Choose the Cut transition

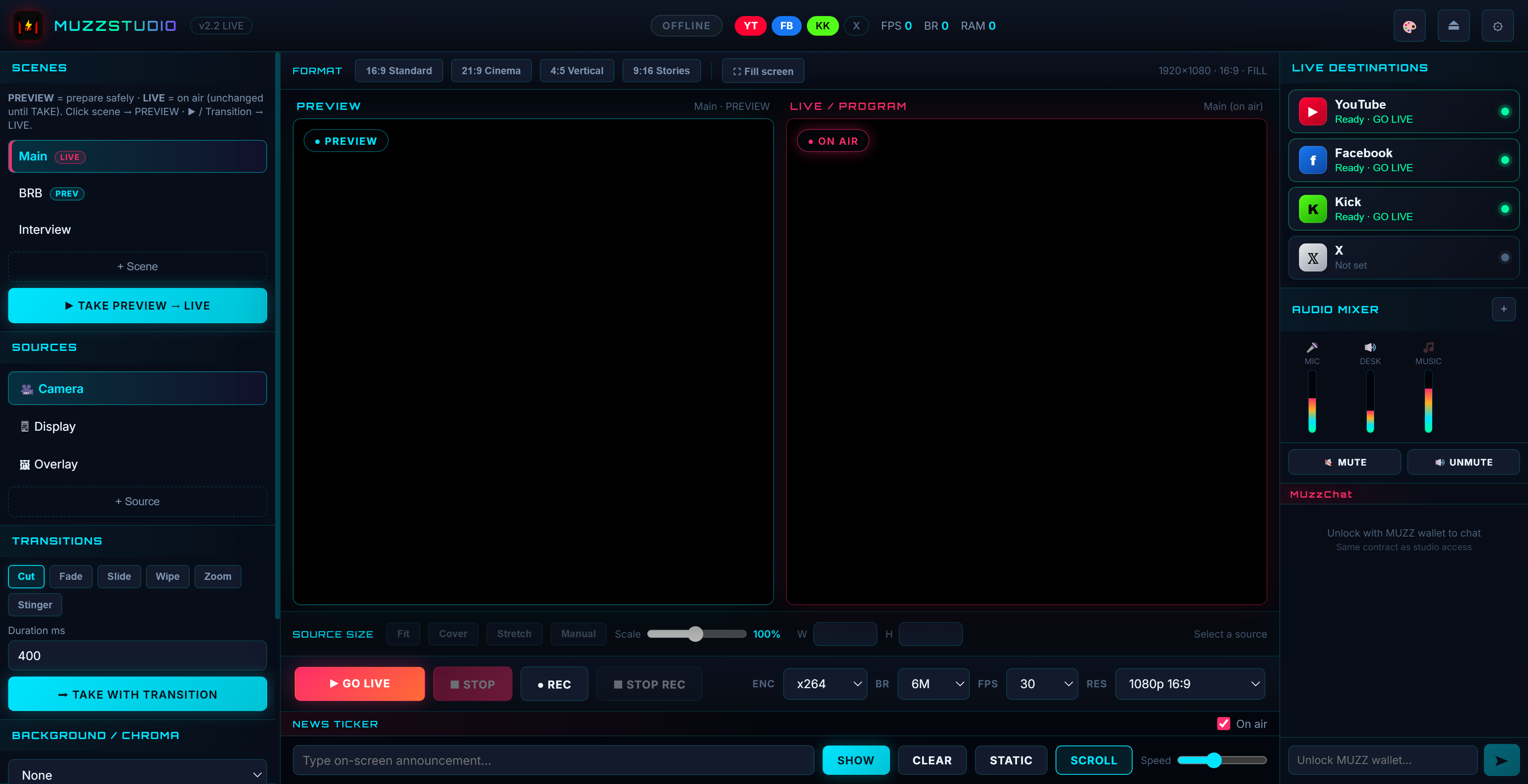[26, 576]
